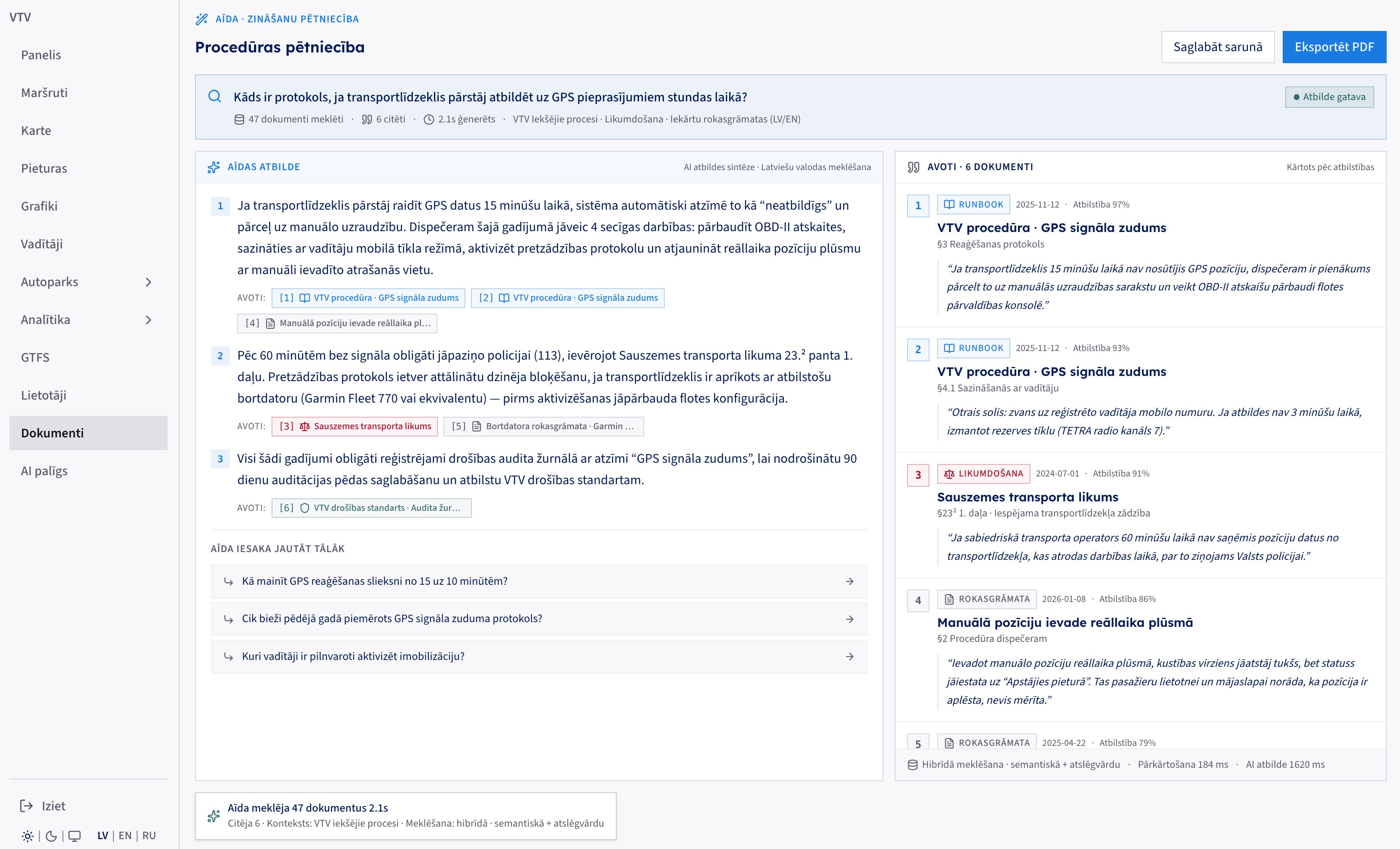
Task: Click Saglabāt sarunā button
Action: click(x=1218, y=46)
